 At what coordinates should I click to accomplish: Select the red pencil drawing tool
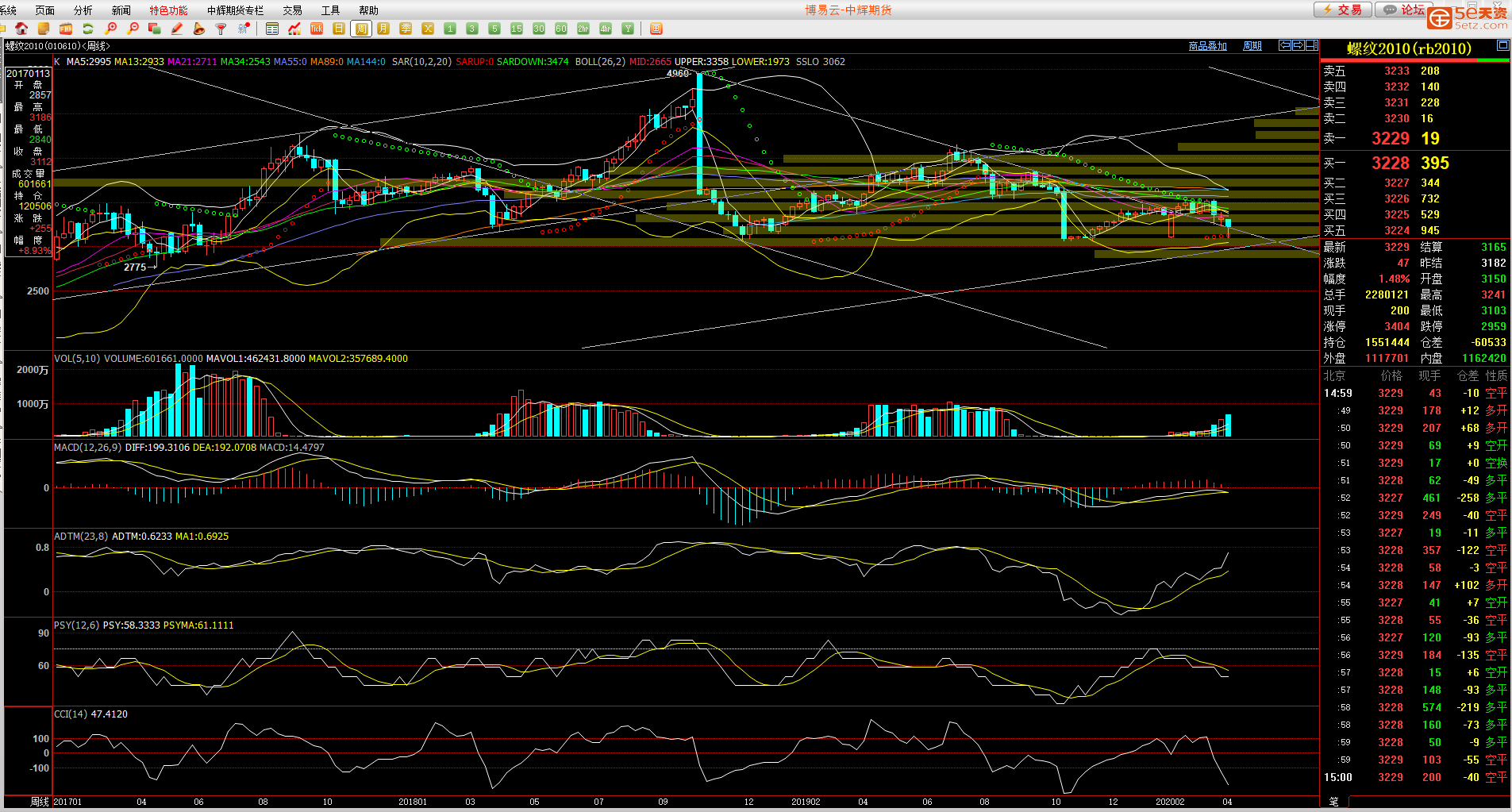click(177, 29)
